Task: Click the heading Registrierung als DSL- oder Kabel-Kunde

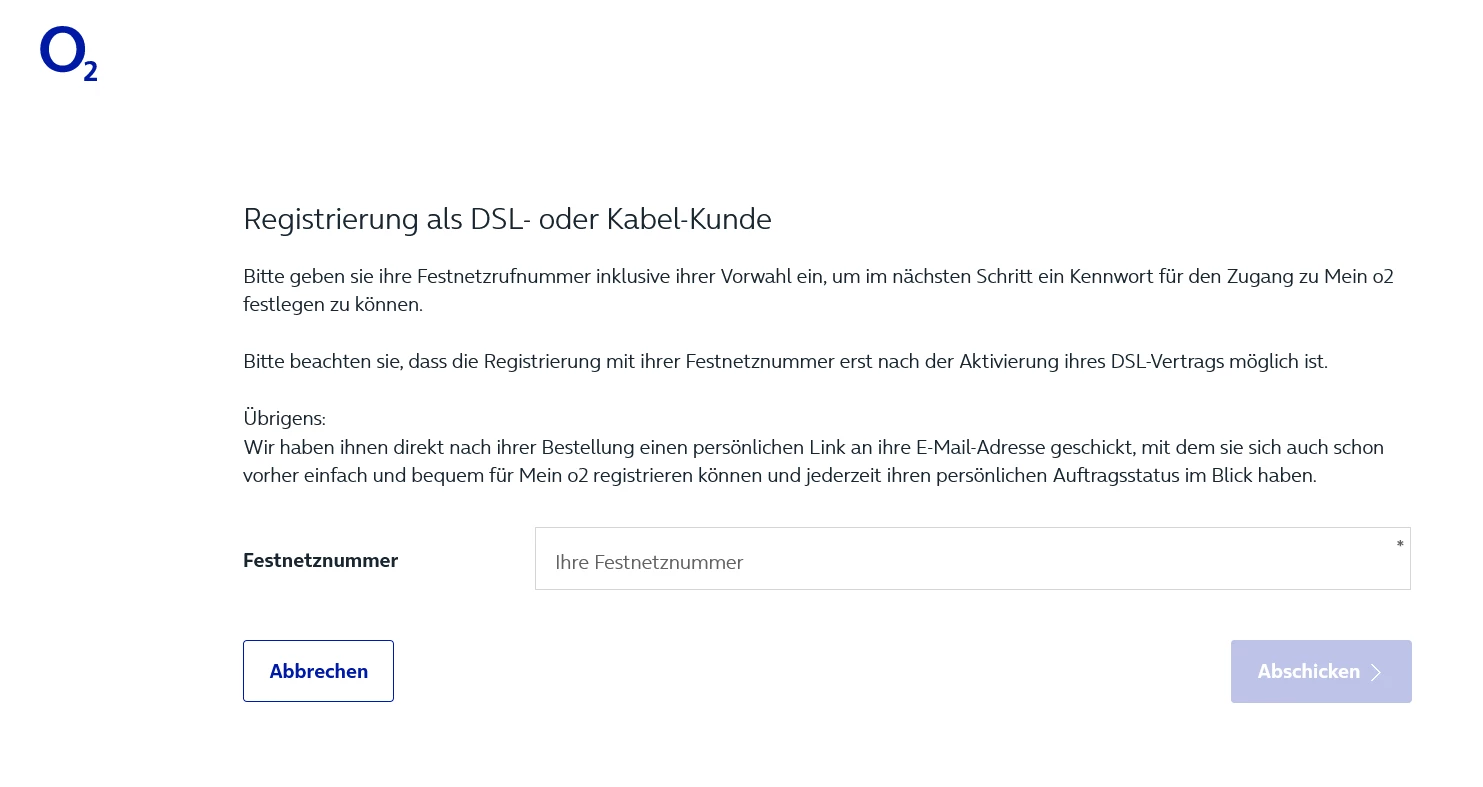Action: tap(507, 219)
